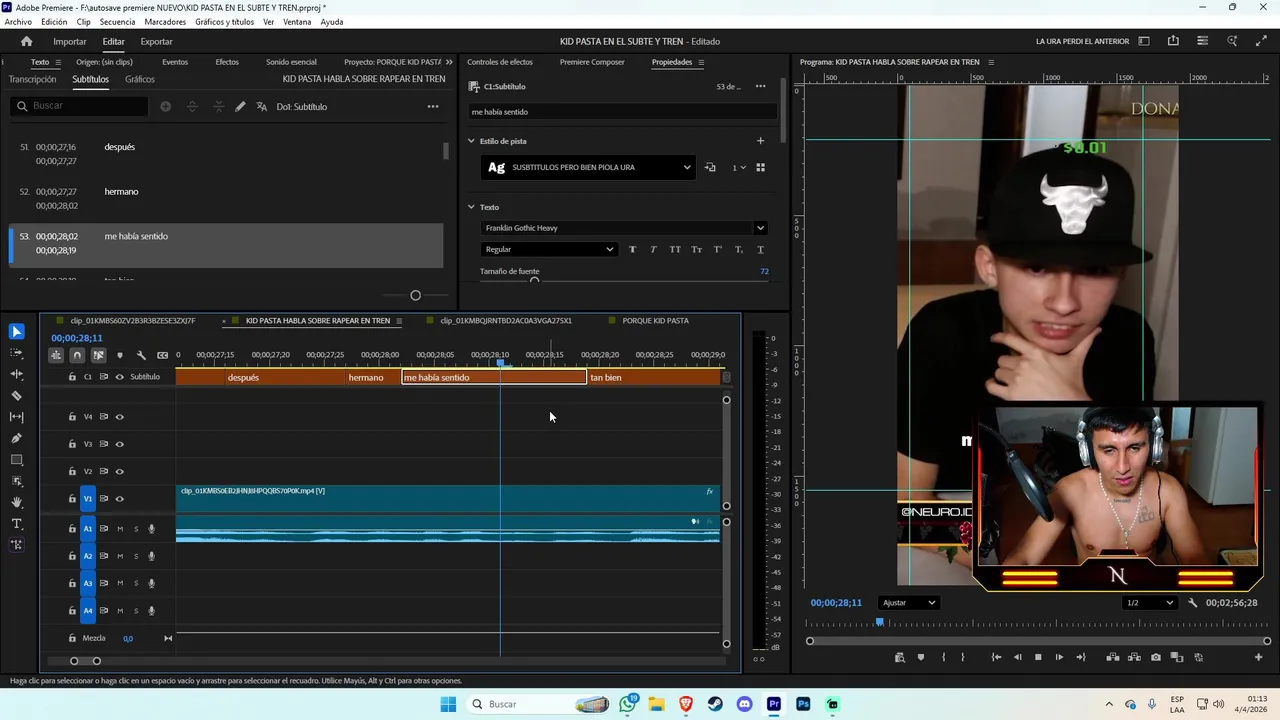This screenshot has width=1280, height=720.
Task: Click the Lift button in Program monitor
Action: pos(1113,657)
